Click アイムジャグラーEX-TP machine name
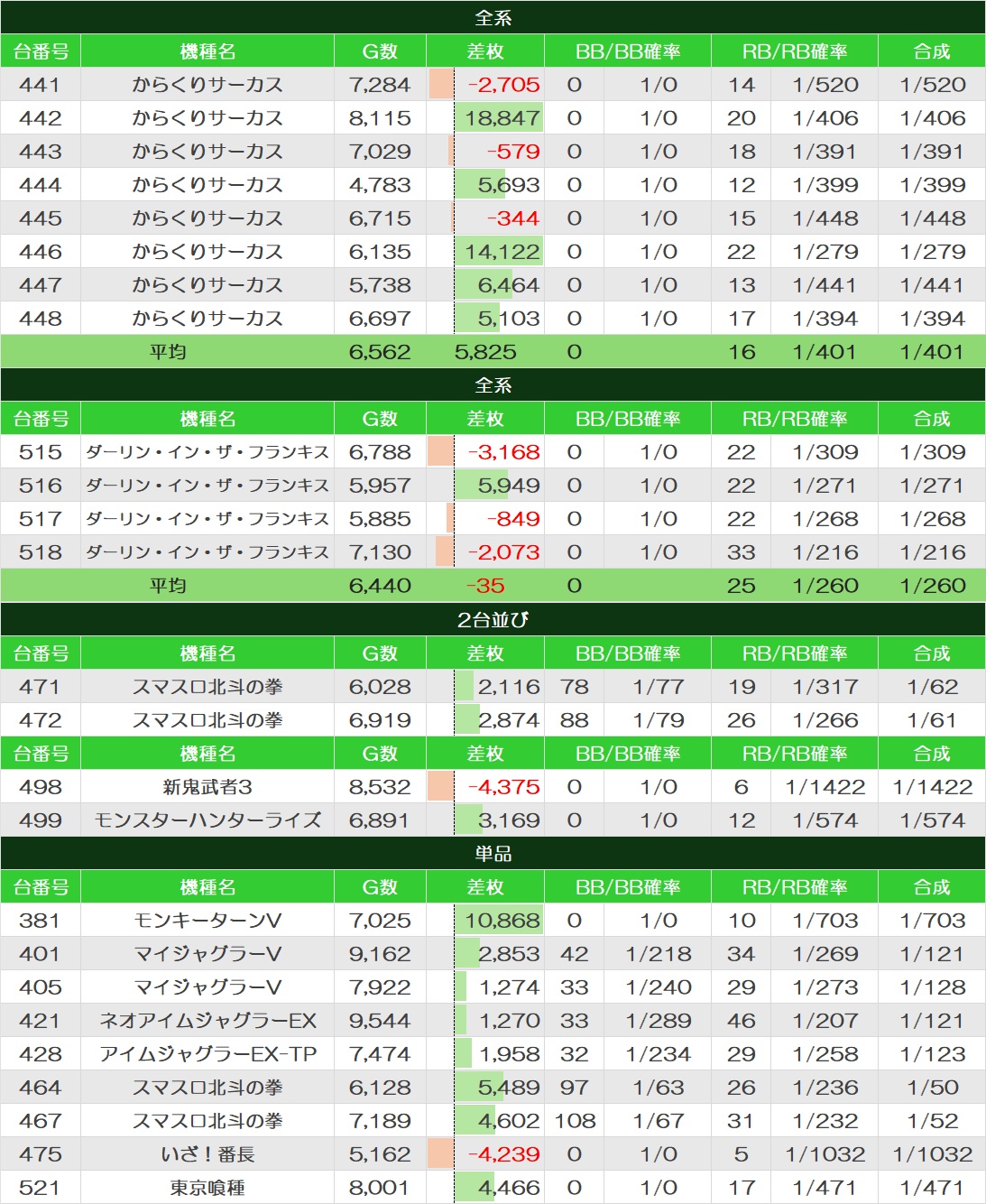The image size is (986, 1204). click(x=207, y=1054)
